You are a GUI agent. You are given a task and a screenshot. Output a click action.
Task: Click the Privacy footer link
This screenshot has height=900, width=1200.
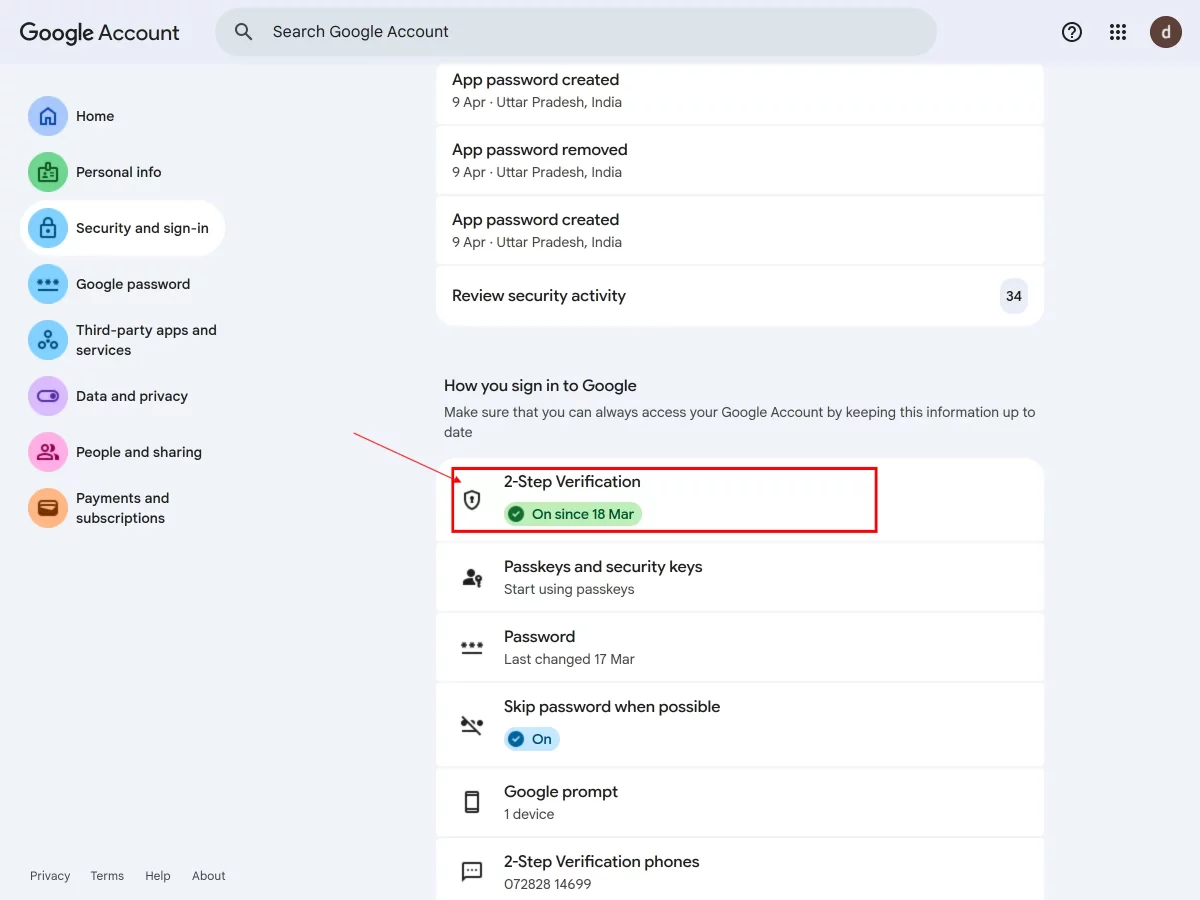coord(50,876)
